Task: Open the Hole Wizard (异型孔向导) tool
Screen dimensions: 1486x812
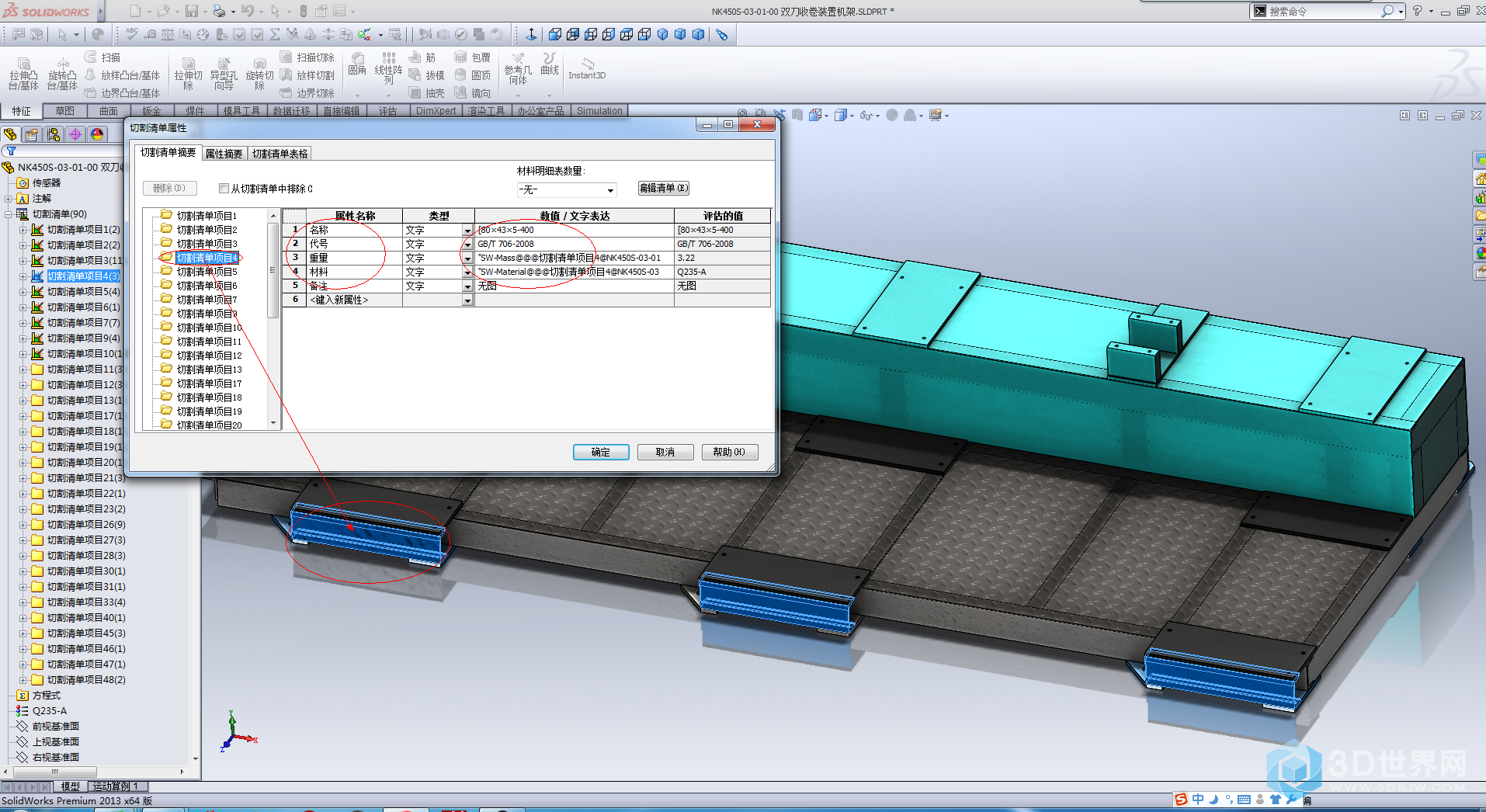Action: click(x=224, y=74)
